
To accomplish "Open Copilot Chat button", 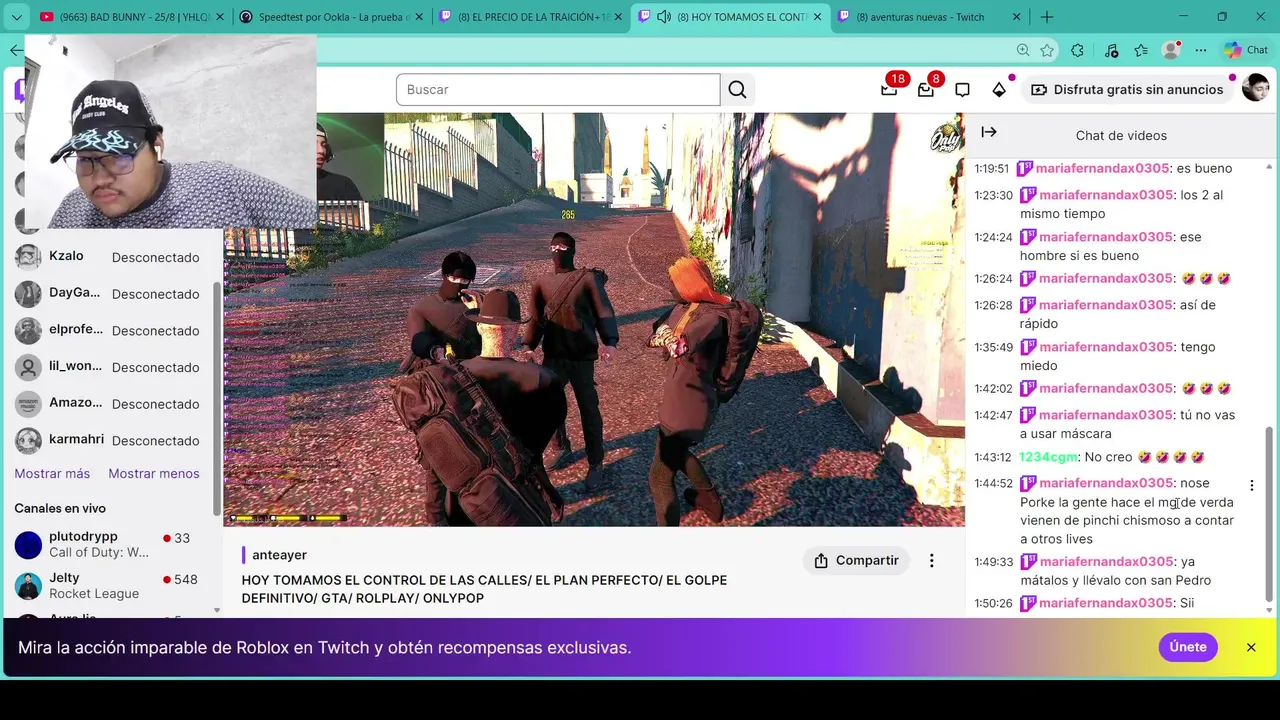I will click(x=1246, y=50).
